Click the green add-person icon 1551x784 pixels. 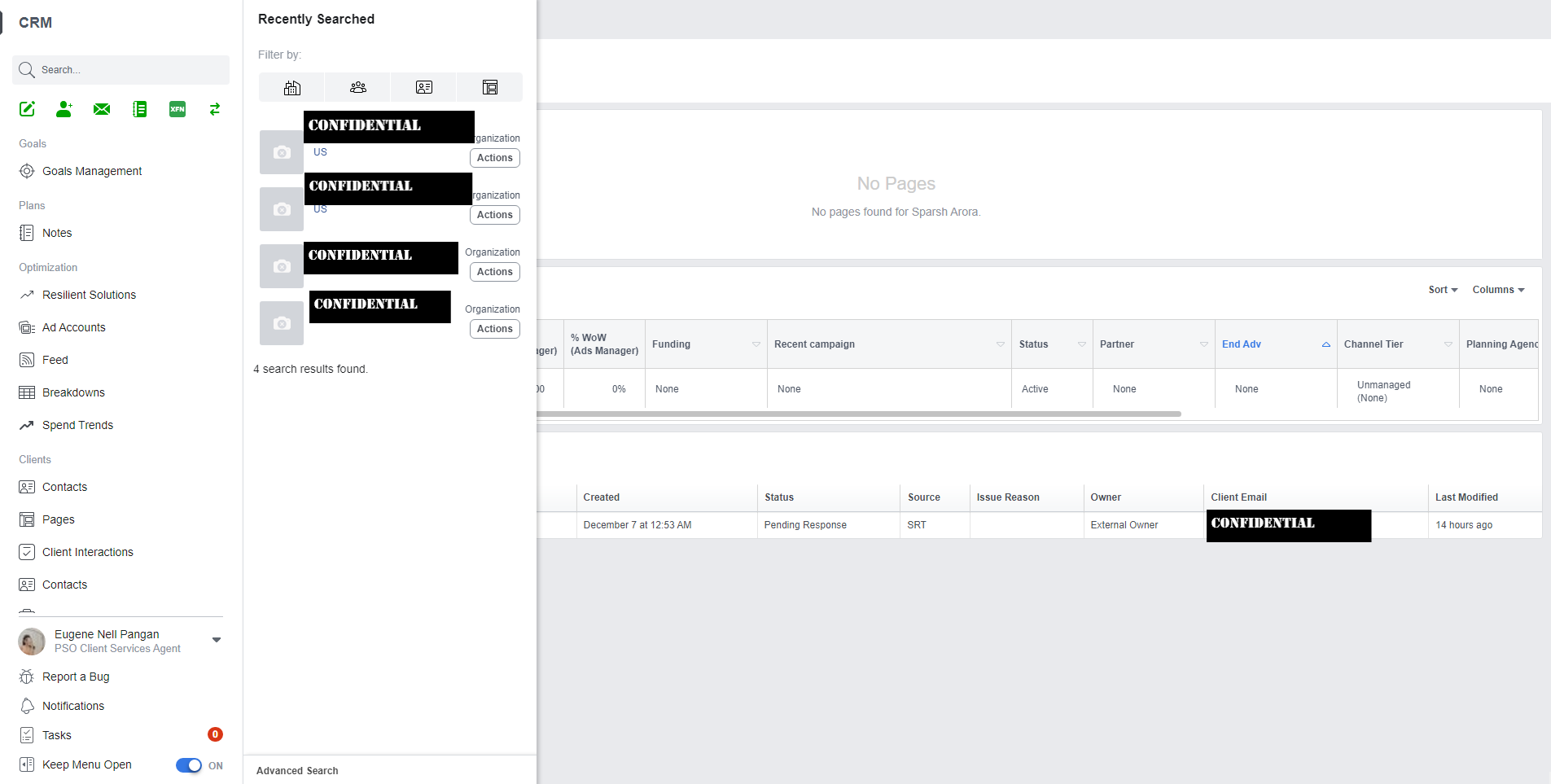click(x=64, y=109)
